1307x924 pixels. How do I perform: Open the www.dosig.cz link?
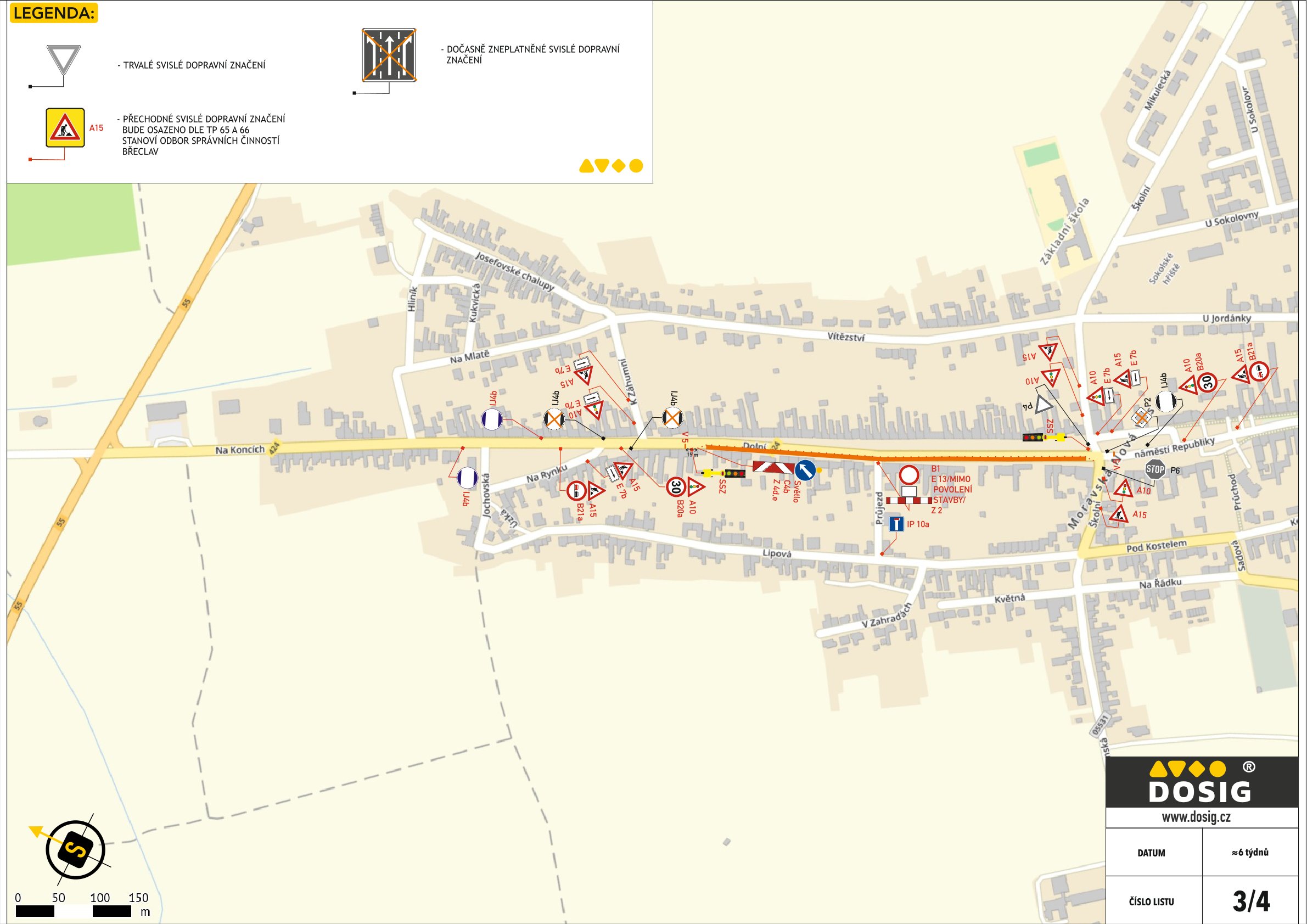(x=1196, y=817)
